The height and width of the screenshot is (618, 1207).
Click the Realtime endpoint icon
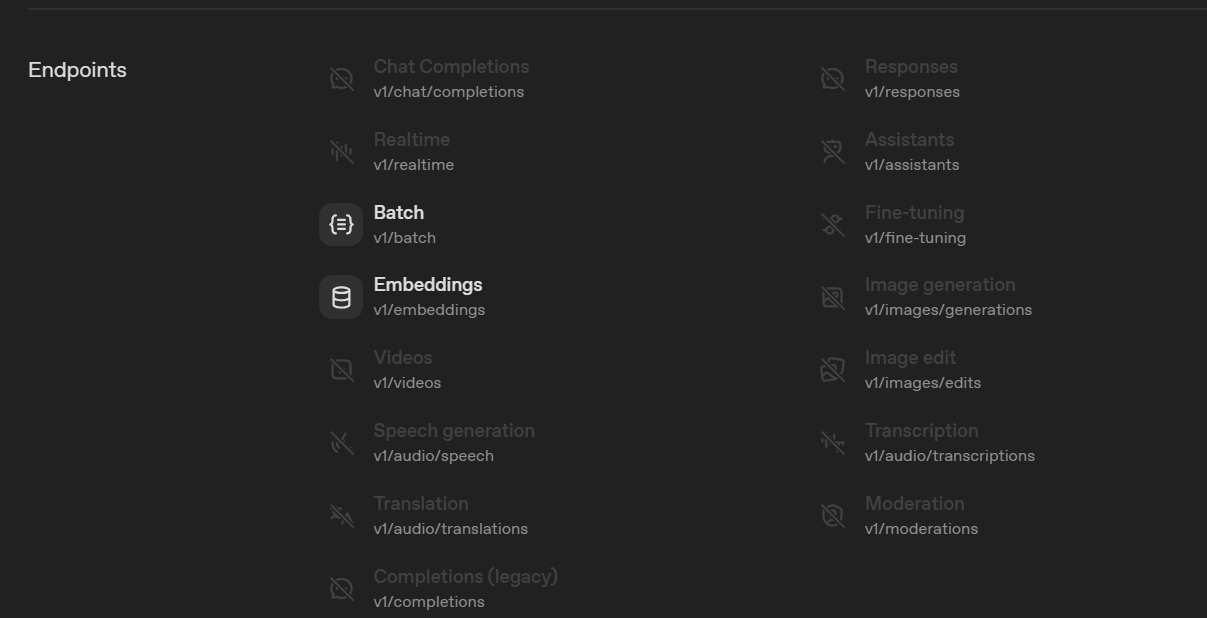(x=341, y=151)
